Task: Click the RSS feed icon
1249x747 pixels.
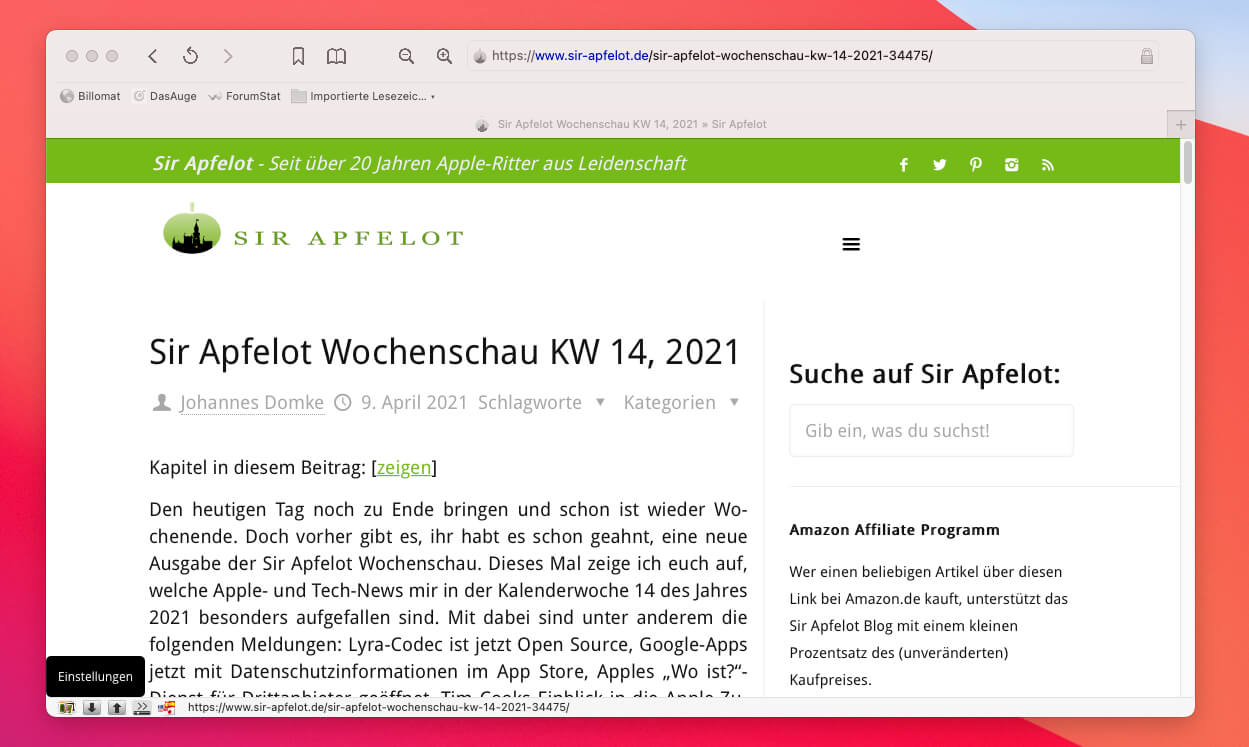Action: coord(1047,165)
